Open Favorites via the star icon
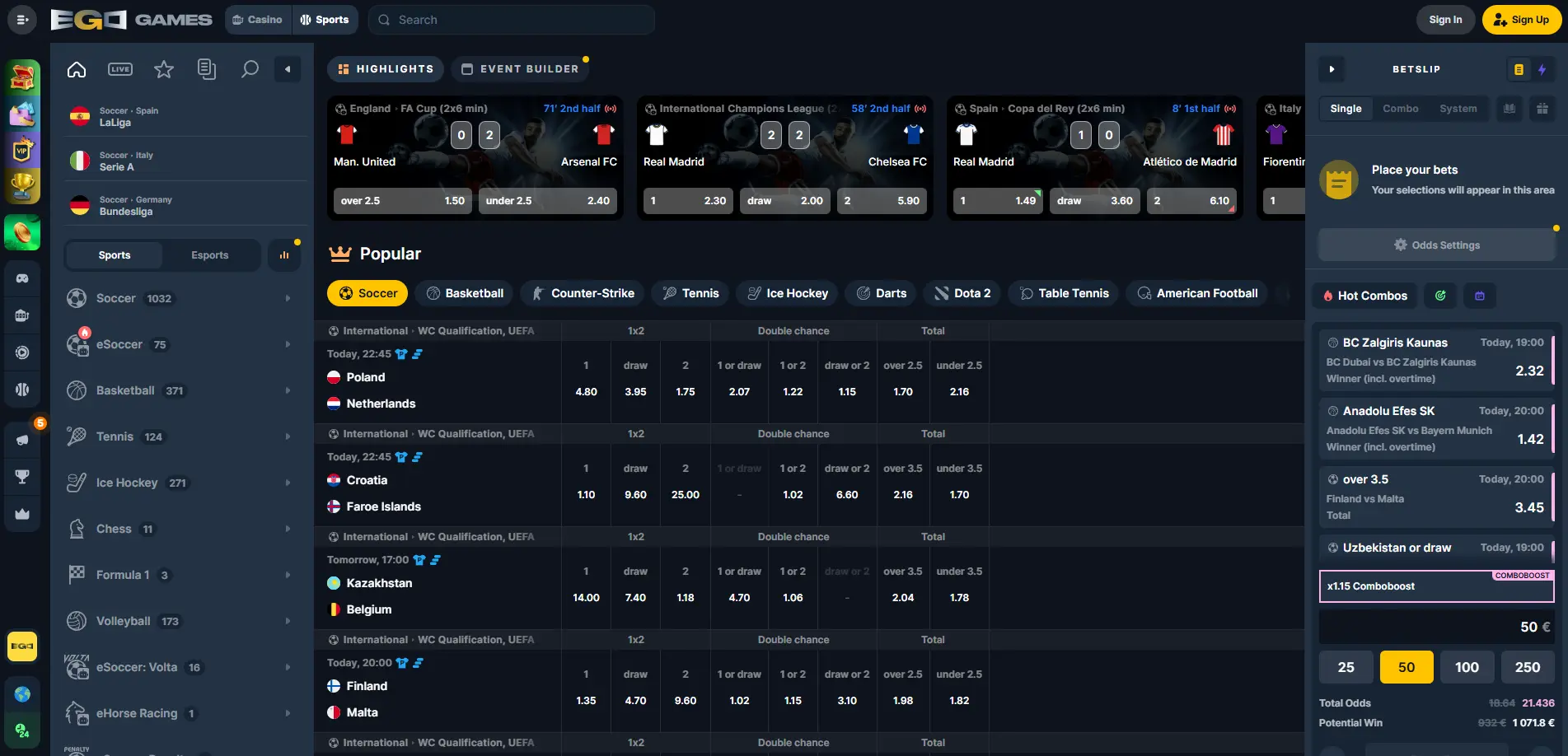Image resolution: width=1568 pixels, height=756 pixels. (163, 69)
